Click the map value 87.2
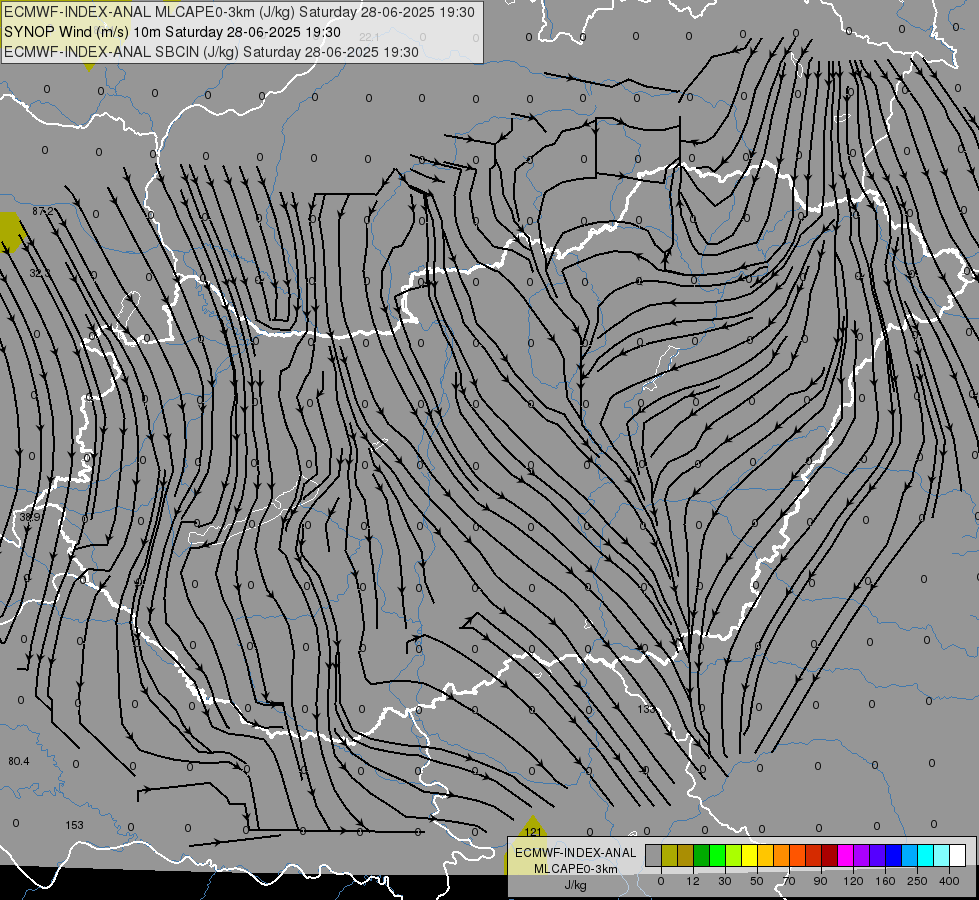 coord(42,212)
